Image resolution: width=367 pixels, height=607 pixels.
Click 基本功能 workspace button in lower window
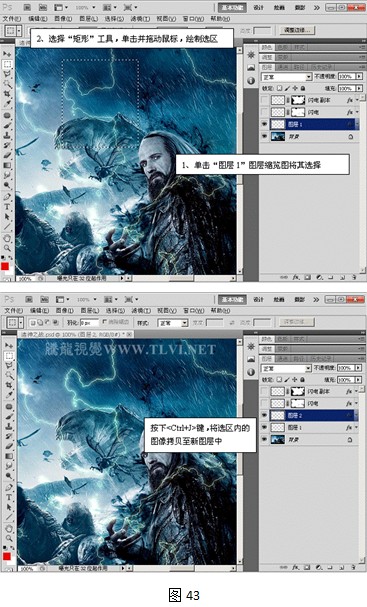(x=232, y=299)
